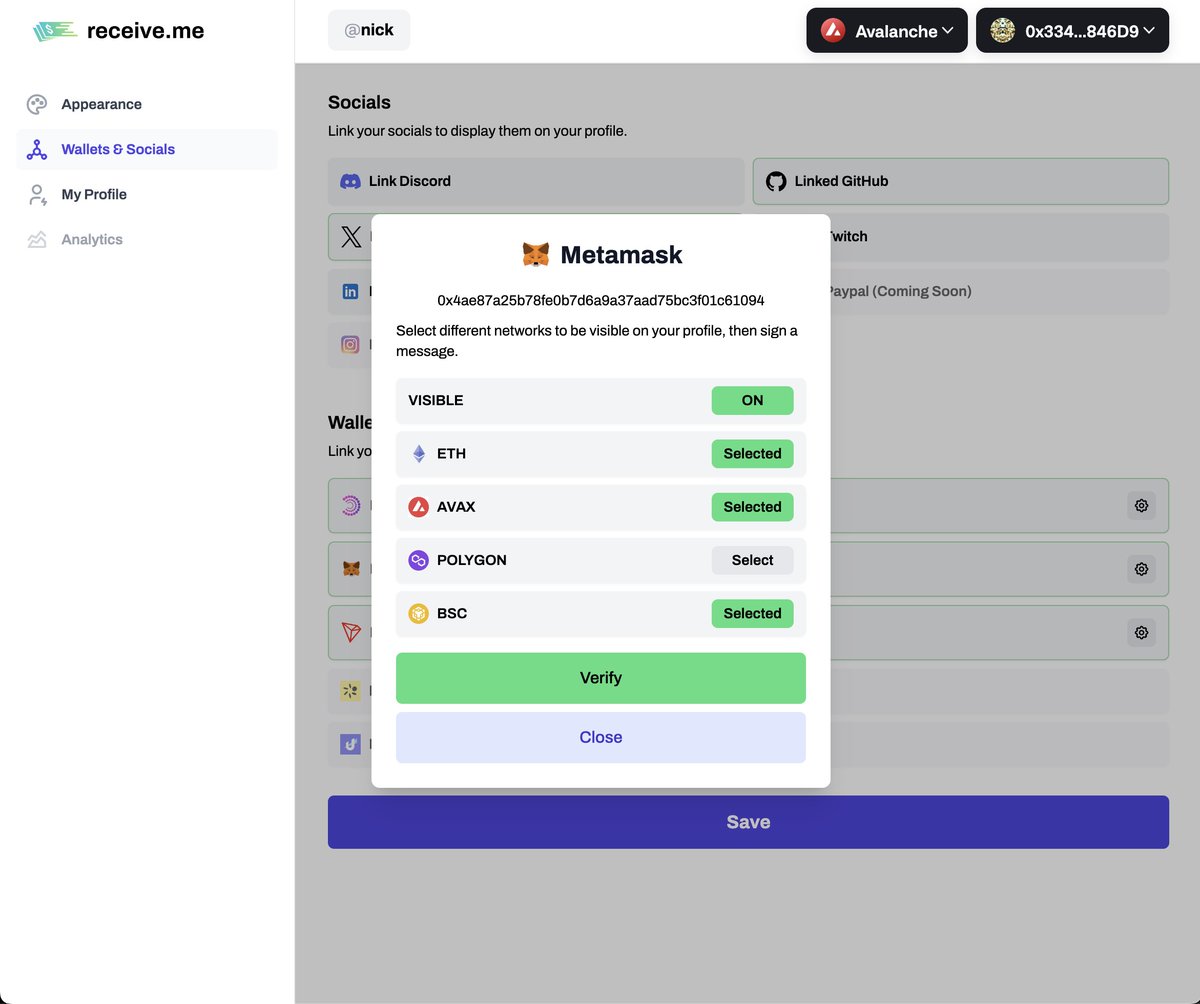
Task: Click the green Verify button
Action: pyautogui.click(x=601, y=678)
